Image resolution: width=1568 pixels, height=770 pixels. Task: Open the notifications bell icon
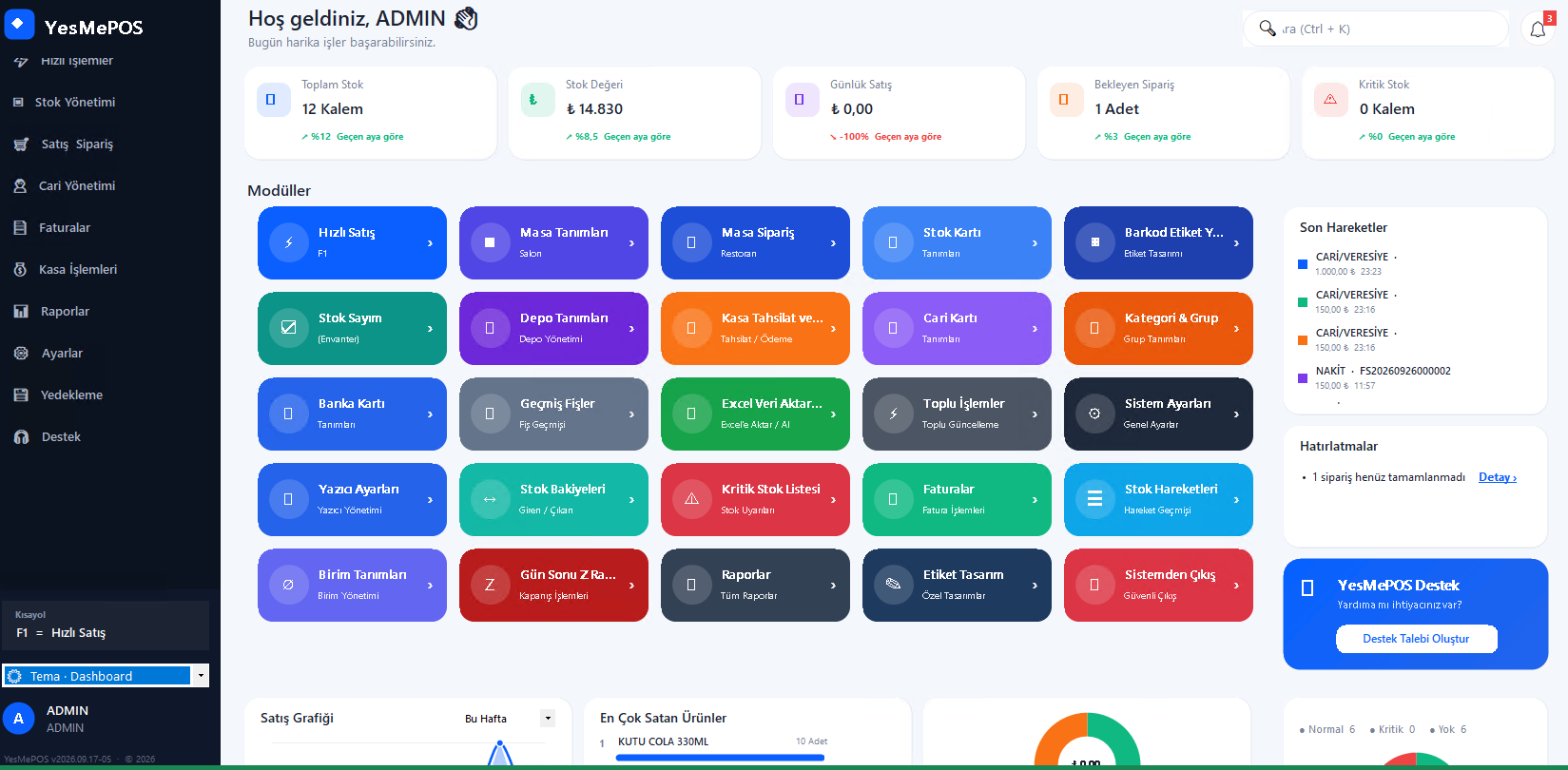point(1538,29)
